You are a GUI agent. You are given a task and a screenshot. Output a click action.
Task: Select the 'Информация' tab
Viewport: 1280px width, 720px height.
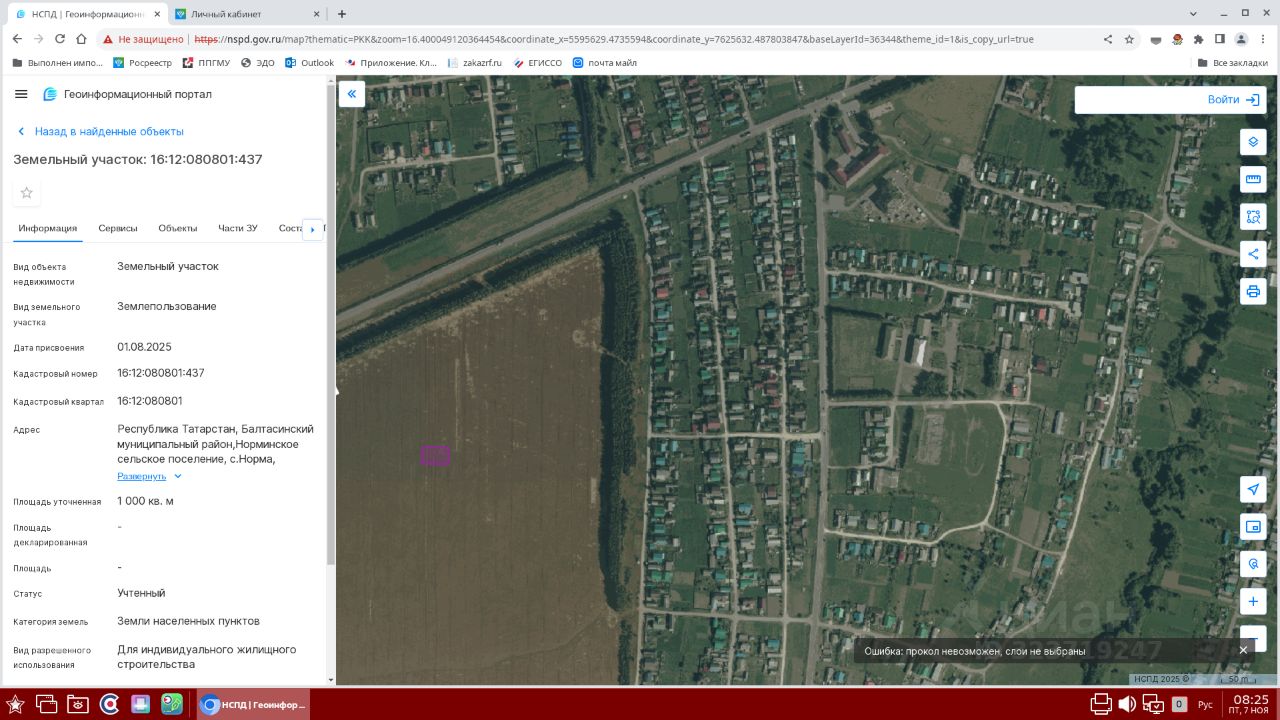(47, 228)
